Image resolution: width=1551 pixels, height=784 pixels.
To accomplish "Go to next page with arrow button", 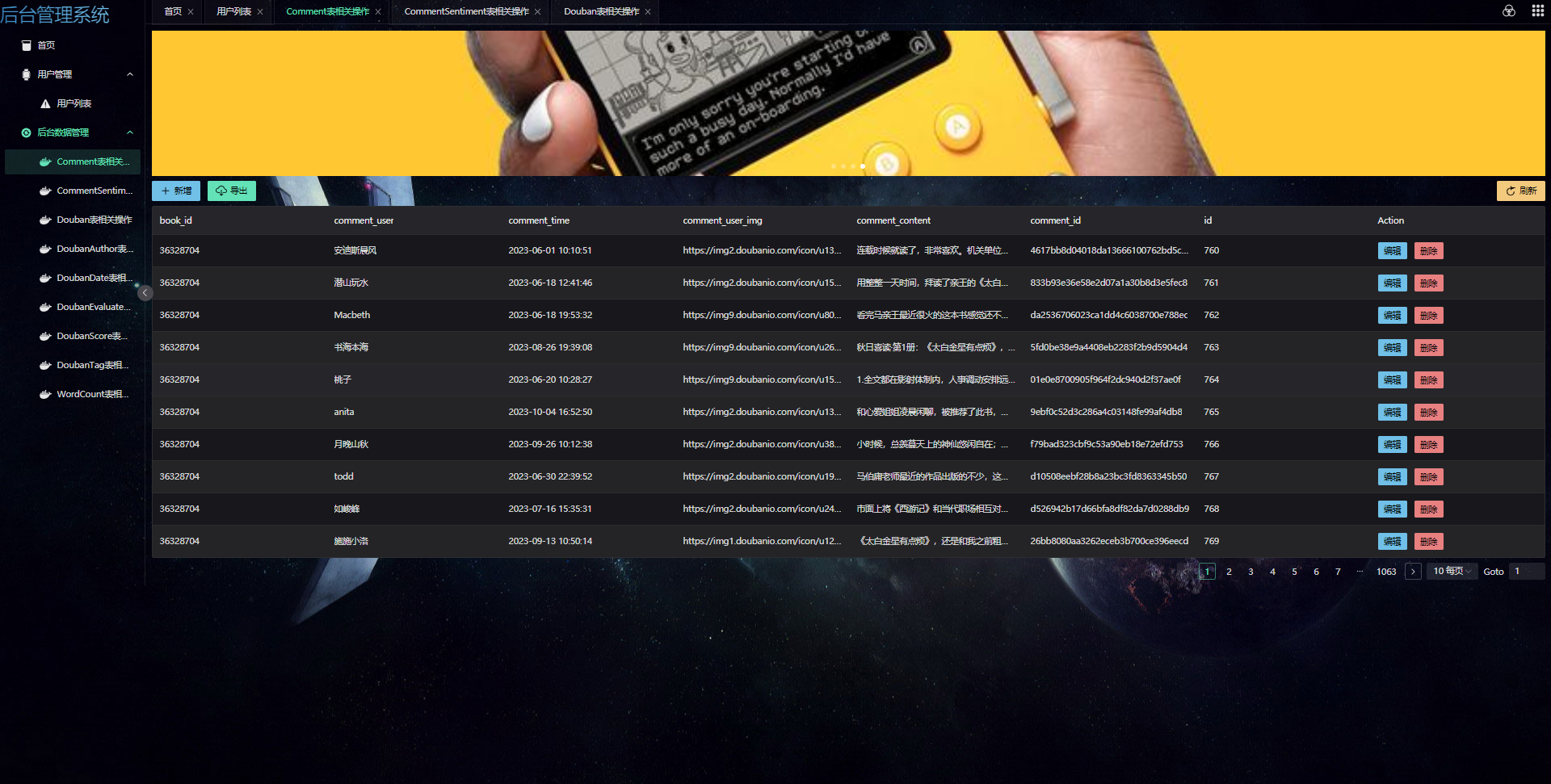I will tap(1413, 572).
